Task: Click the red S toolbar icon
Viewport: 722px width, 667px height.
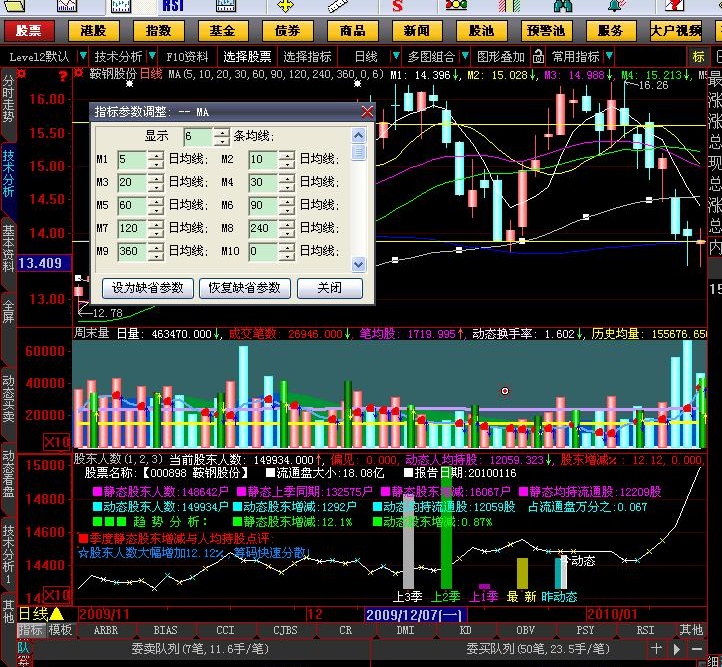Action: [x=397, y=6]
